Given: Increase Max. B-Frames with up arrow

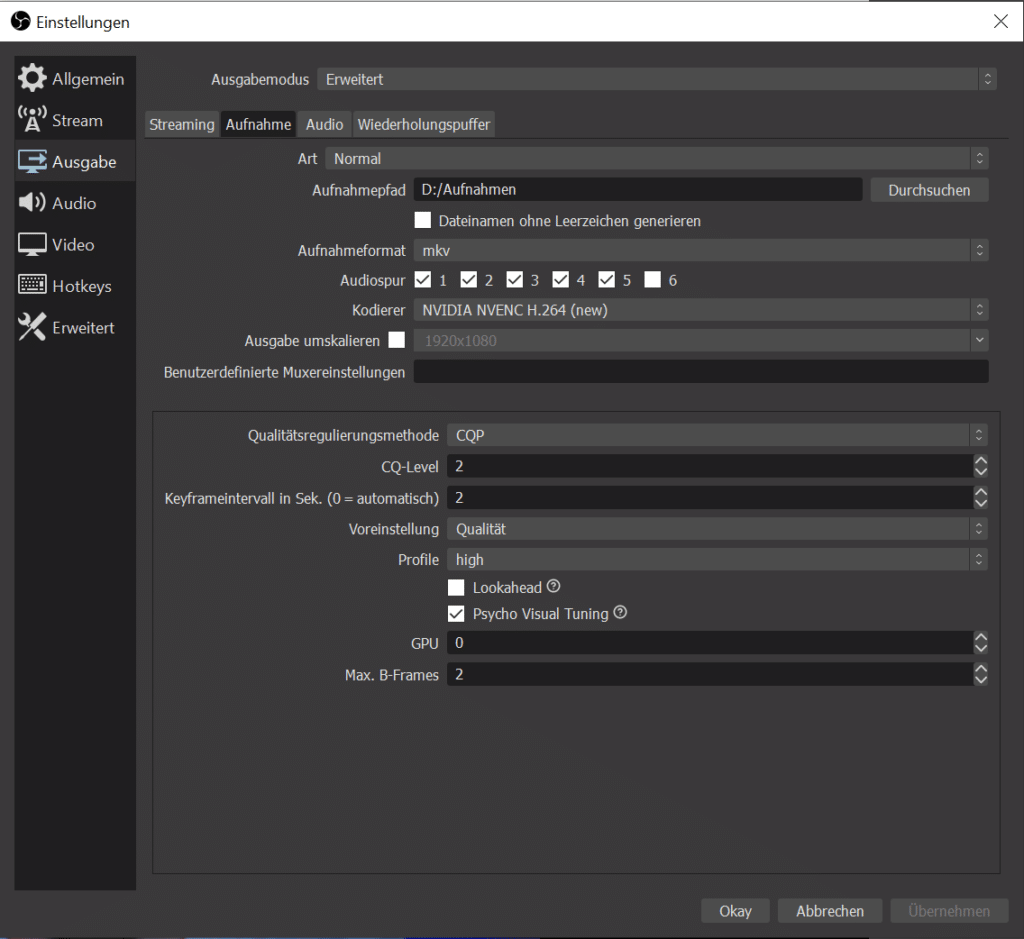Looking at the screenshot, I should tap(980, 669).
